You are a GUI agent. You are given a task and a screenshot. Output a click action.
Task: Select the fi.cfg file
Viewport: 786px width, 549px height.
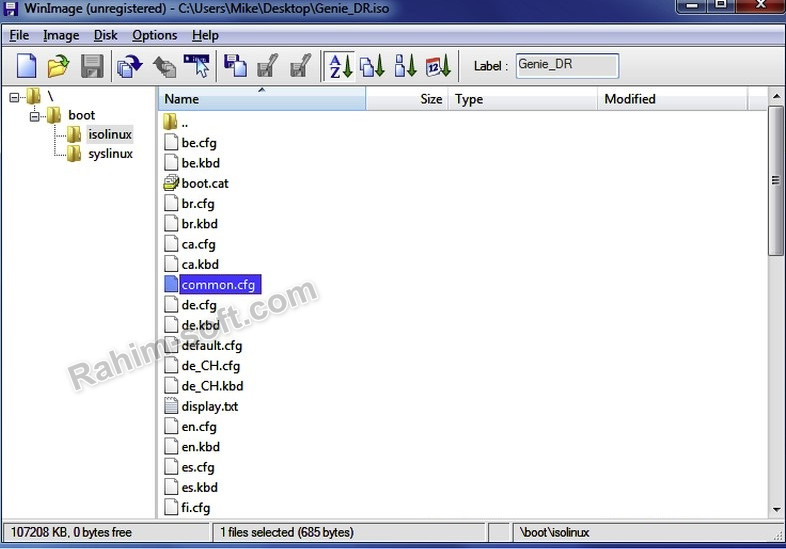[x=195, y=507]
